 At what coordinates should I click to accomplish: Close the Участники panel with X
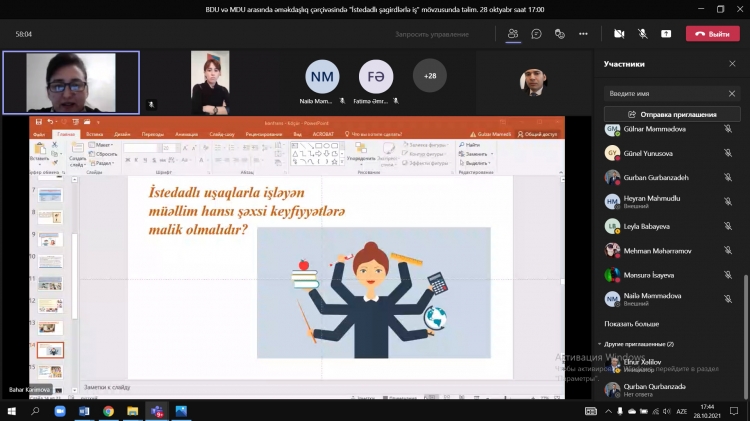tap(732, 64)
